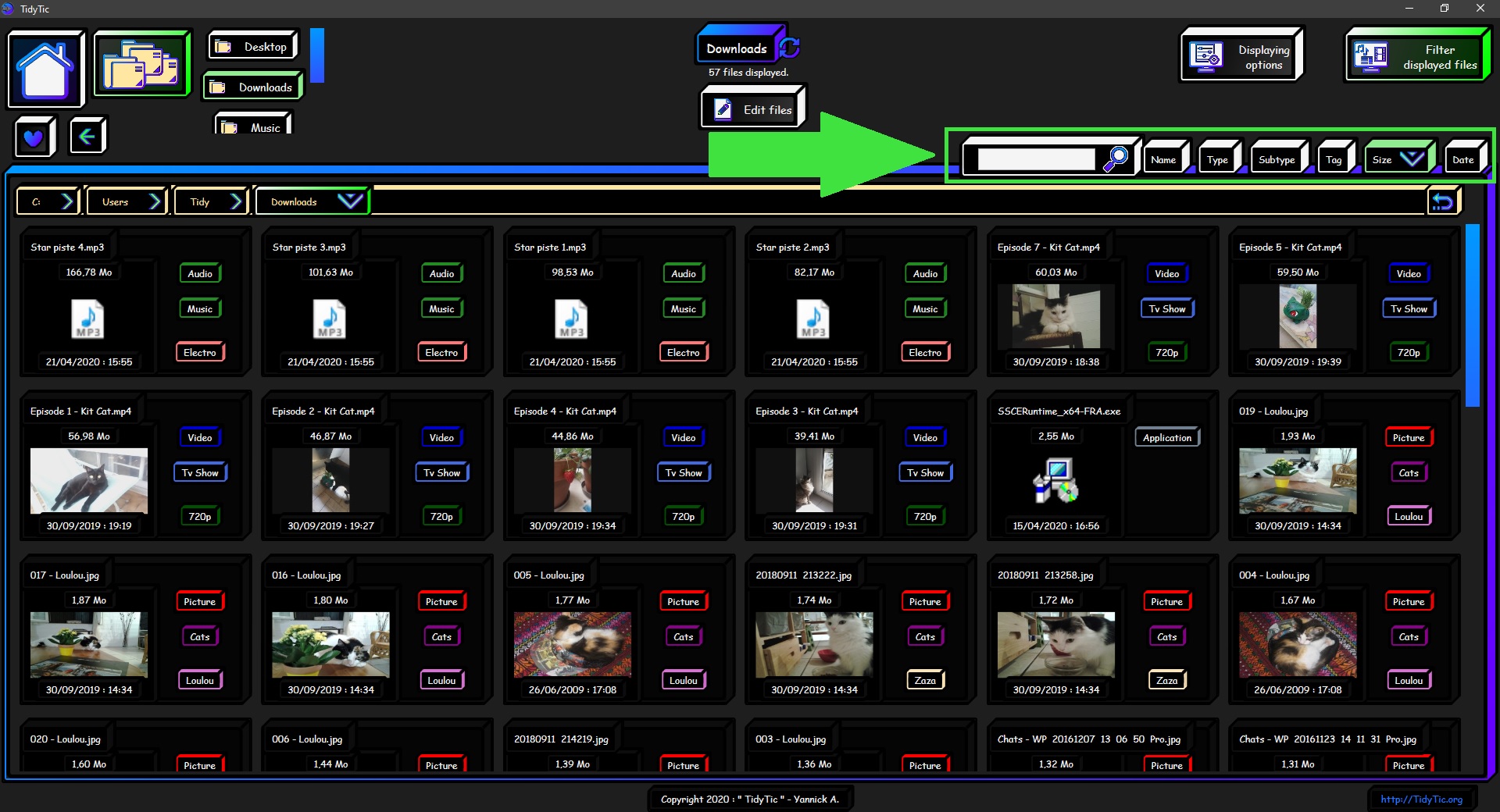
Task: Open the Downloads breadcrumb dropdown
Action: tap(349, 201)
